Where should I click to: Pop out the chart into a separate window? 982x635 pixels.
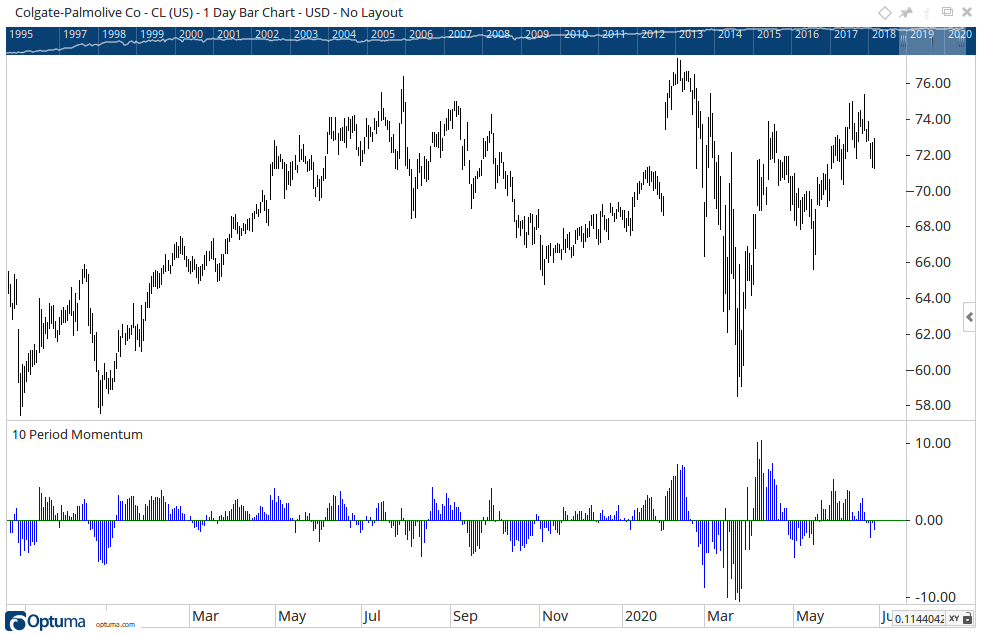click(948, 12)
